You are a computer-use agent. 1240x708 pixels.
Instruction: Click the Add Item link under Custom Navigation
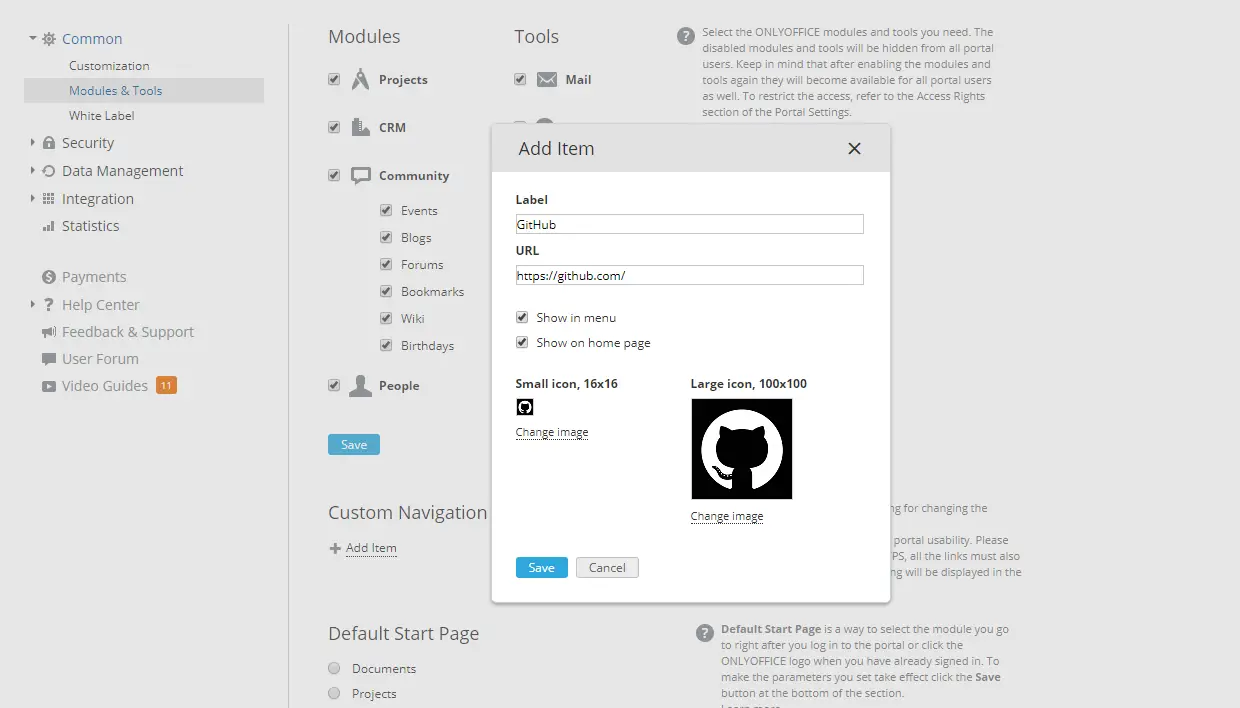point(371,548)
